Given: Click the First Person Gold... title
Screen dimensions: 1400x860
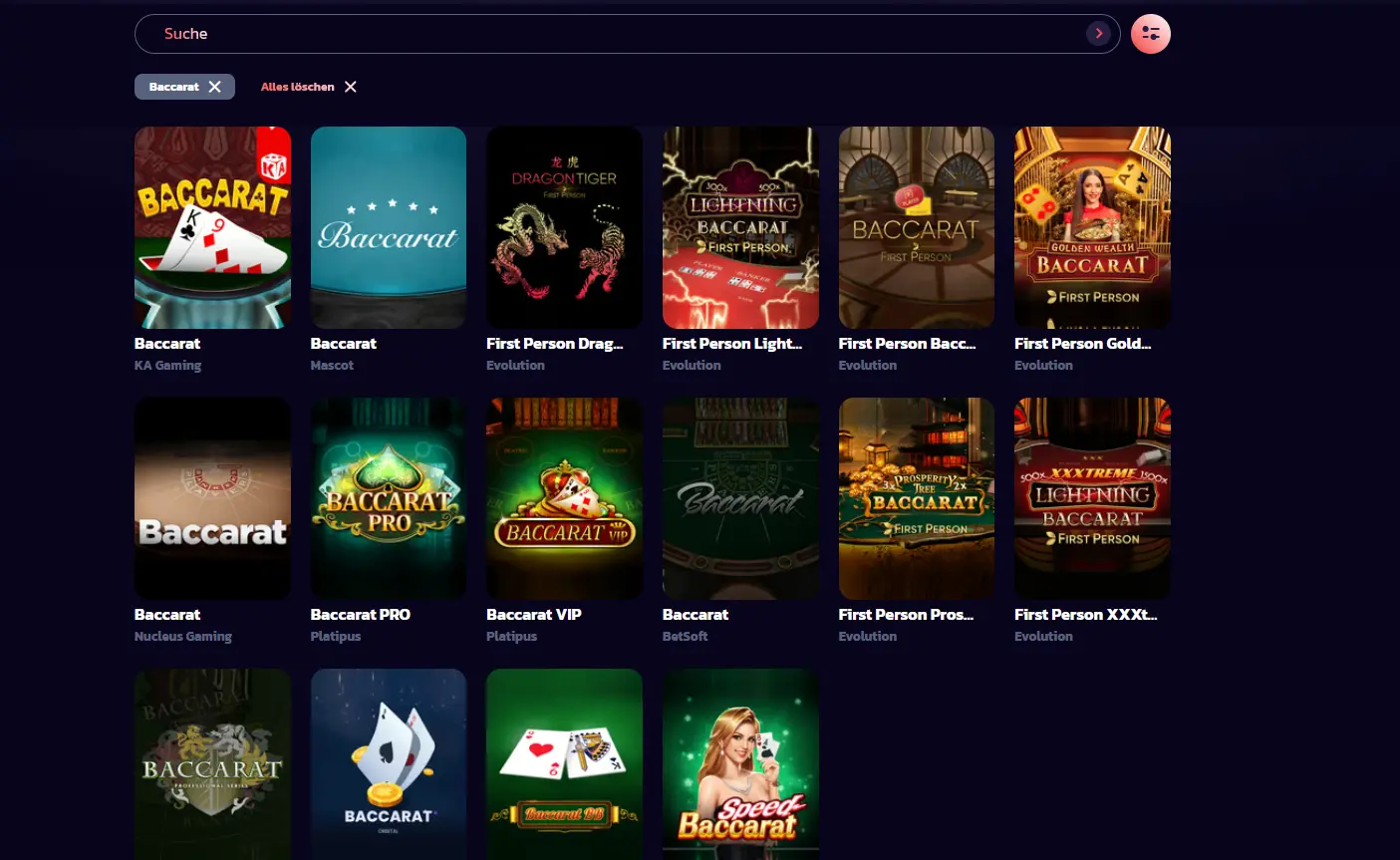Looking at the screenshot, I should coord(1083,344).
